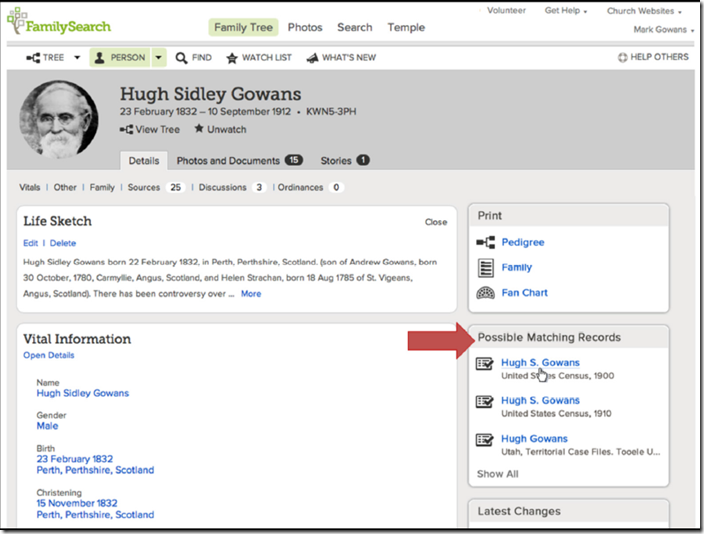Toggle Unwatch star for this person
Viewport: 704px width, 534px height.
click(x=199, y=129)
